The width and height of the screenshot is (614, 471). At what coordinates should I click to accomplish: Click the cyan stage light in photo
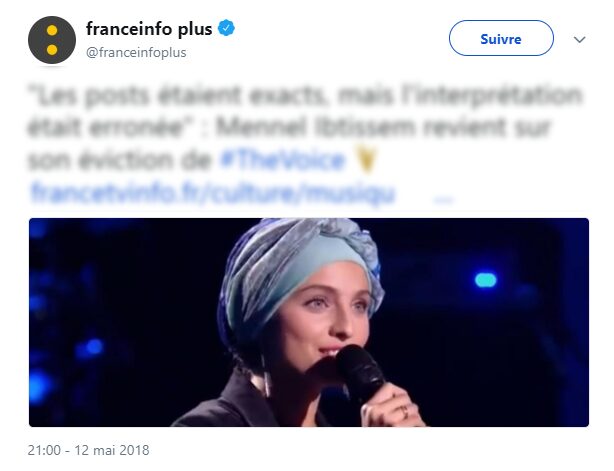click(485, 280)
